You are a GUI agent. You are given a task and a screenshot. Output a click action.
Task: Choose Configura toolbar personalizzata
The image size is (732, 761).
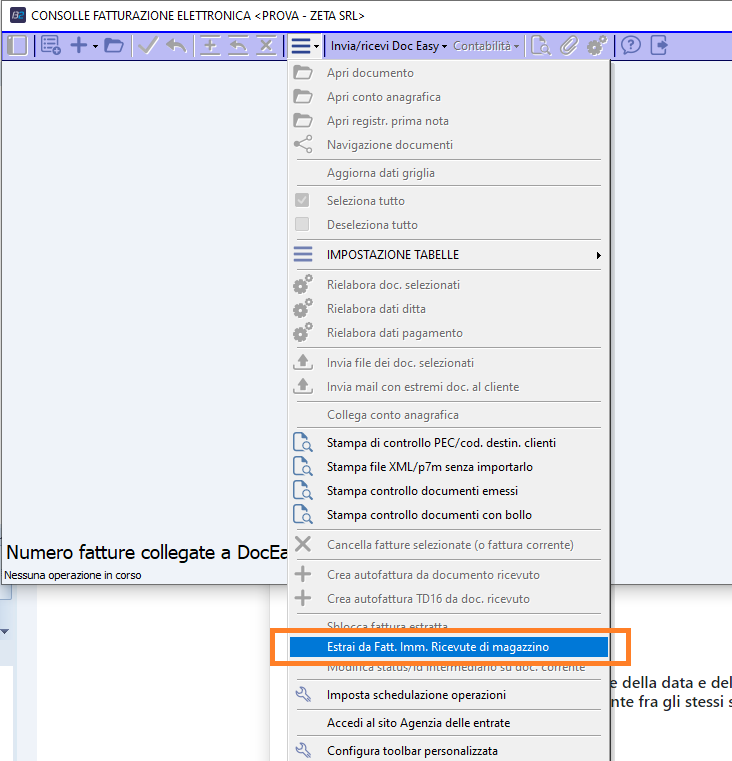449,751
